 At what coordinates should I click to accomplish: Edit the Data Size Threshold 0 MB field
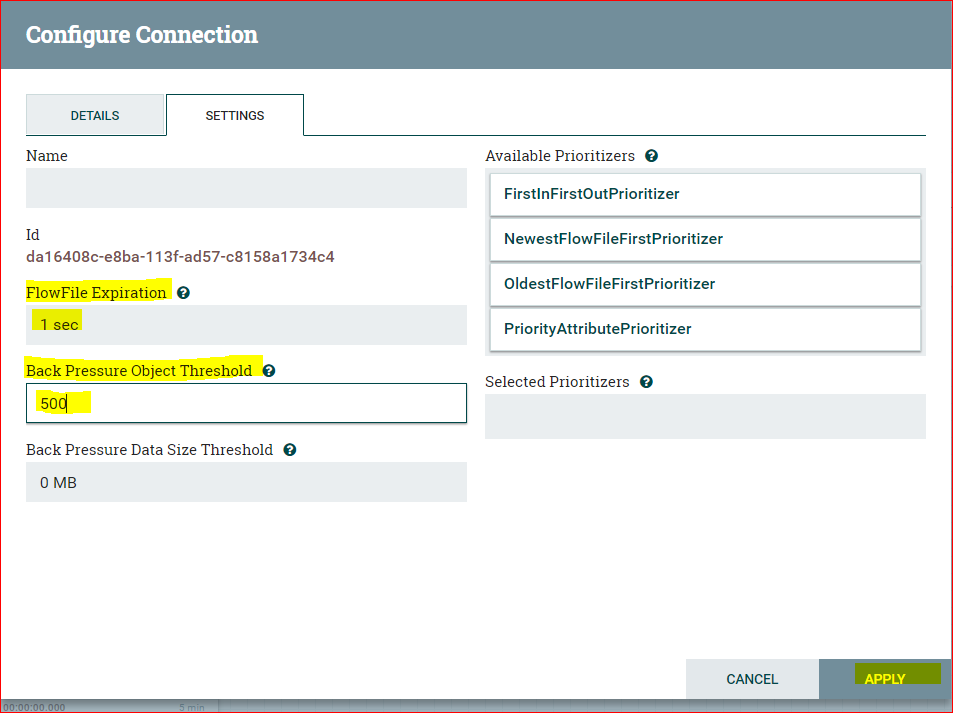click(246, 482)
